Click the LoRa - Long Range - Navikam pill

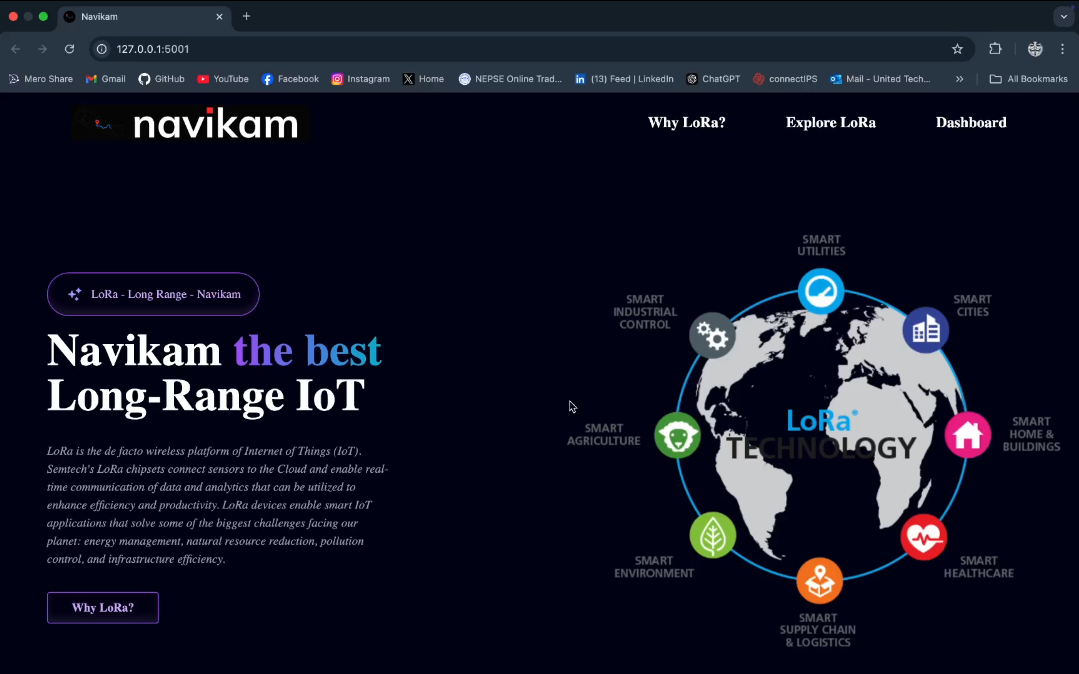click(153, 294)
